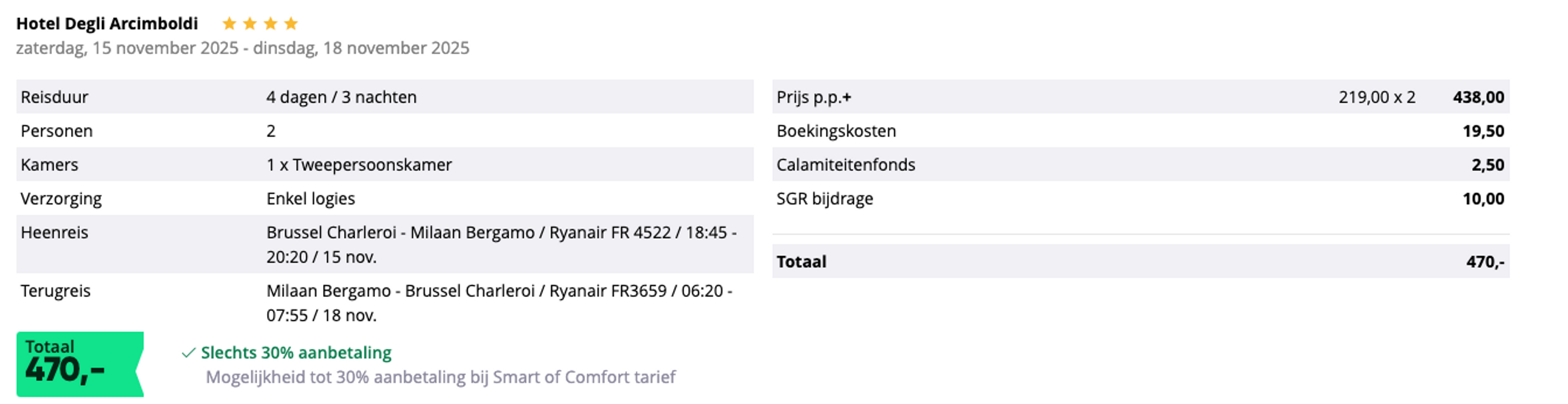Image resolution: width=1568 pixels, height=404 pixels.
Task: Select the Reisduur label
Action: click(x=54, y=98)
